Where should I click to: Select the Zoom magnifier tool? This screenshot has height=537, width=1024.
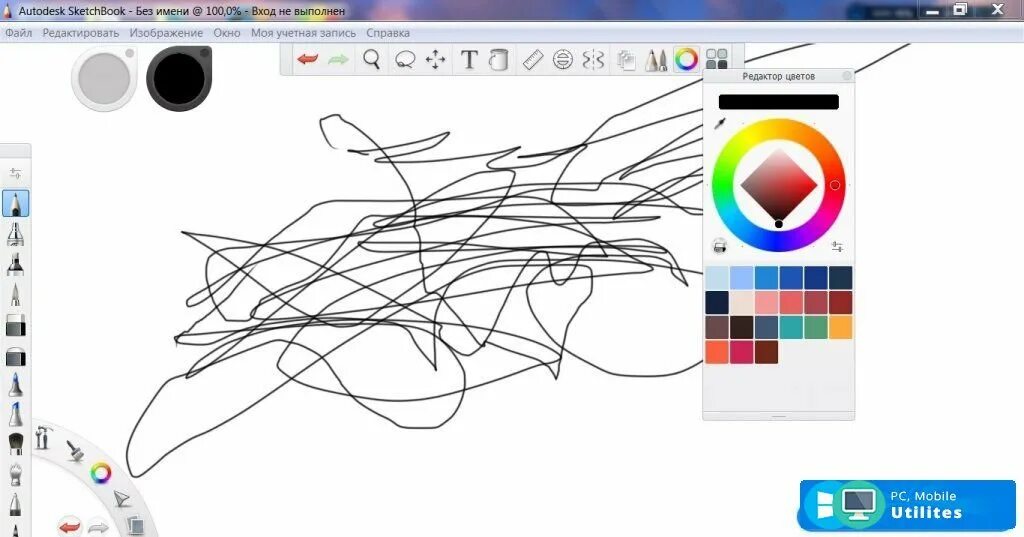pos(372,59)
